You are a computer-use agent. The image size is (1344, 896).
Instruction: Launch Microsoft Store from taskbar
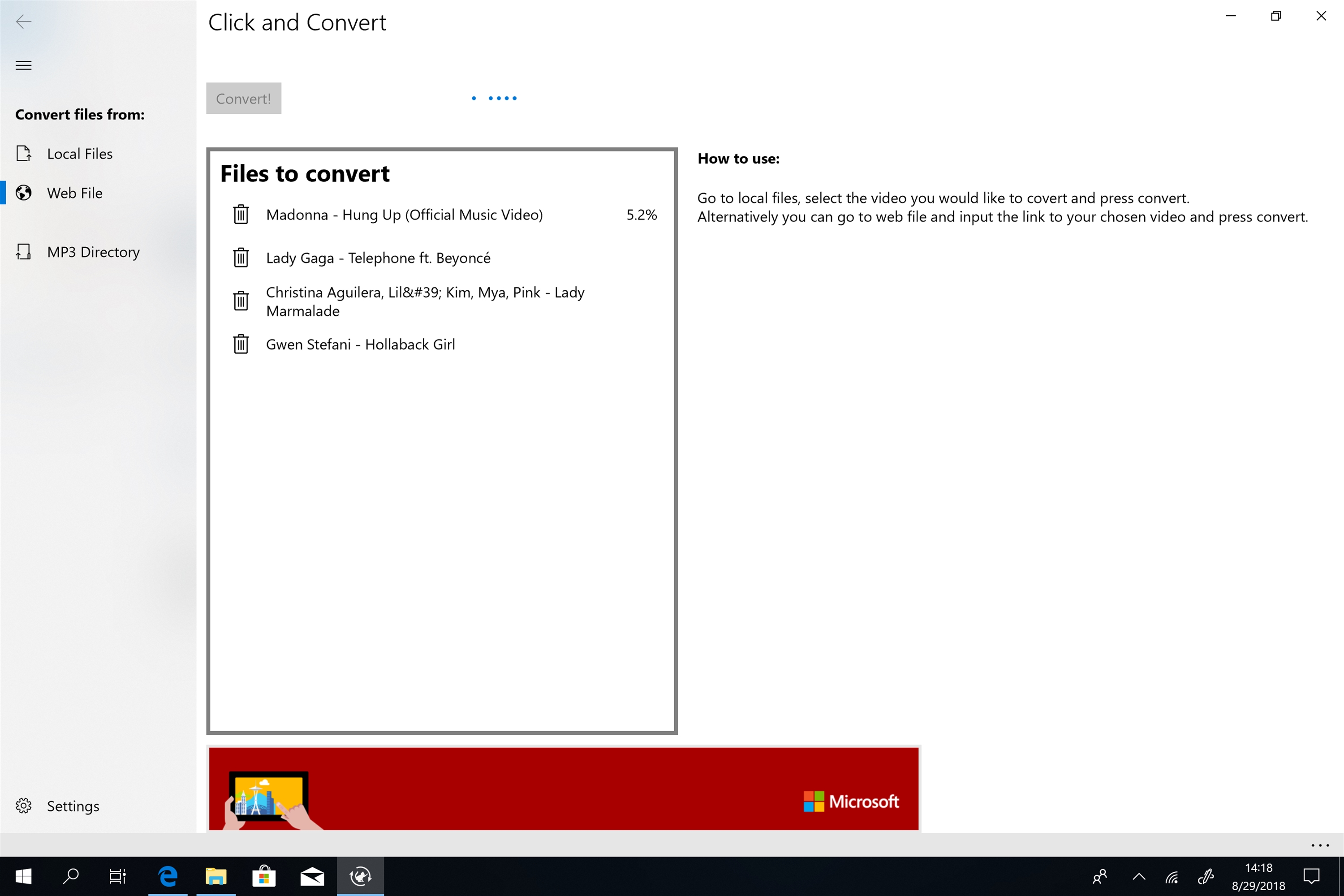coord(263,876)
